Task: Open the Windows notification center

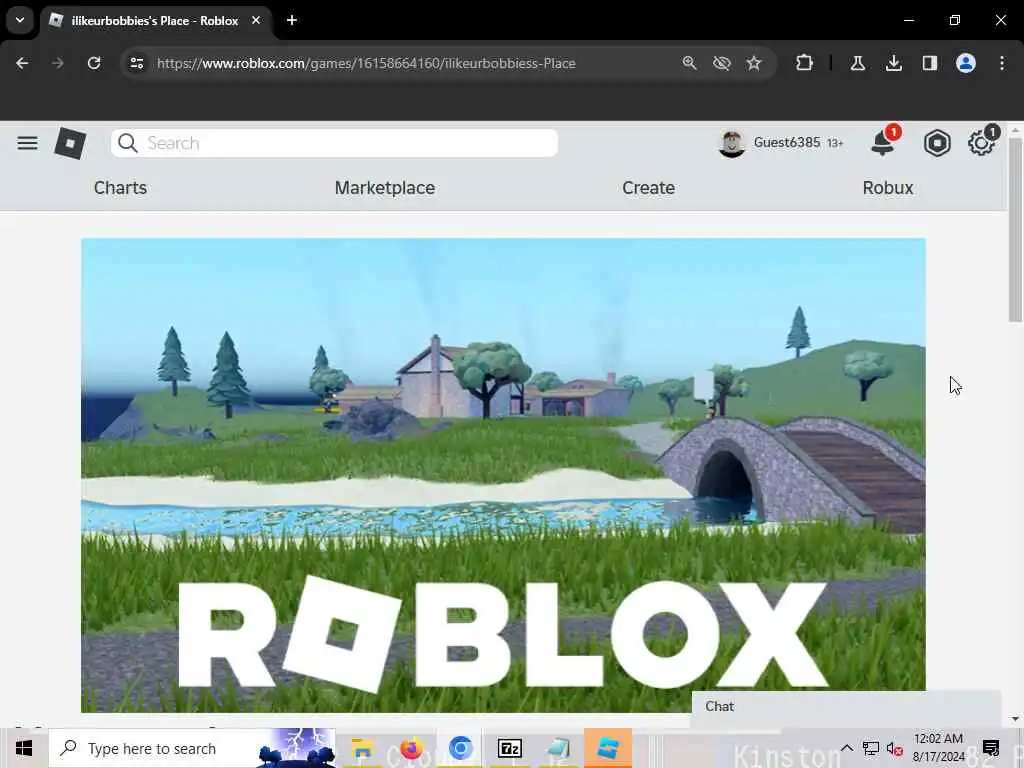Action: tap(991, 748)
